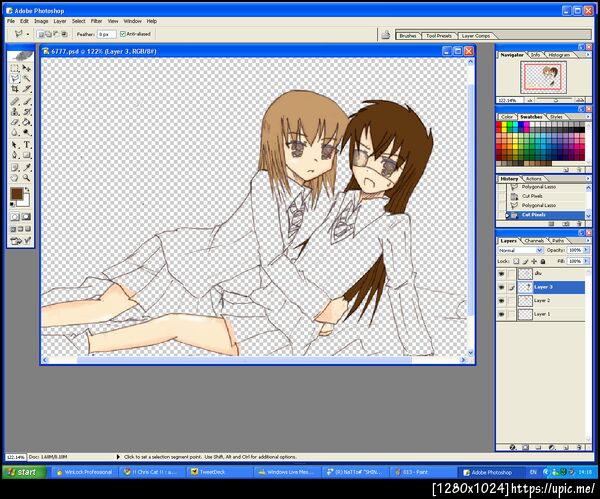Switch to TweetDeck in the taskbar

coord(218,472)
